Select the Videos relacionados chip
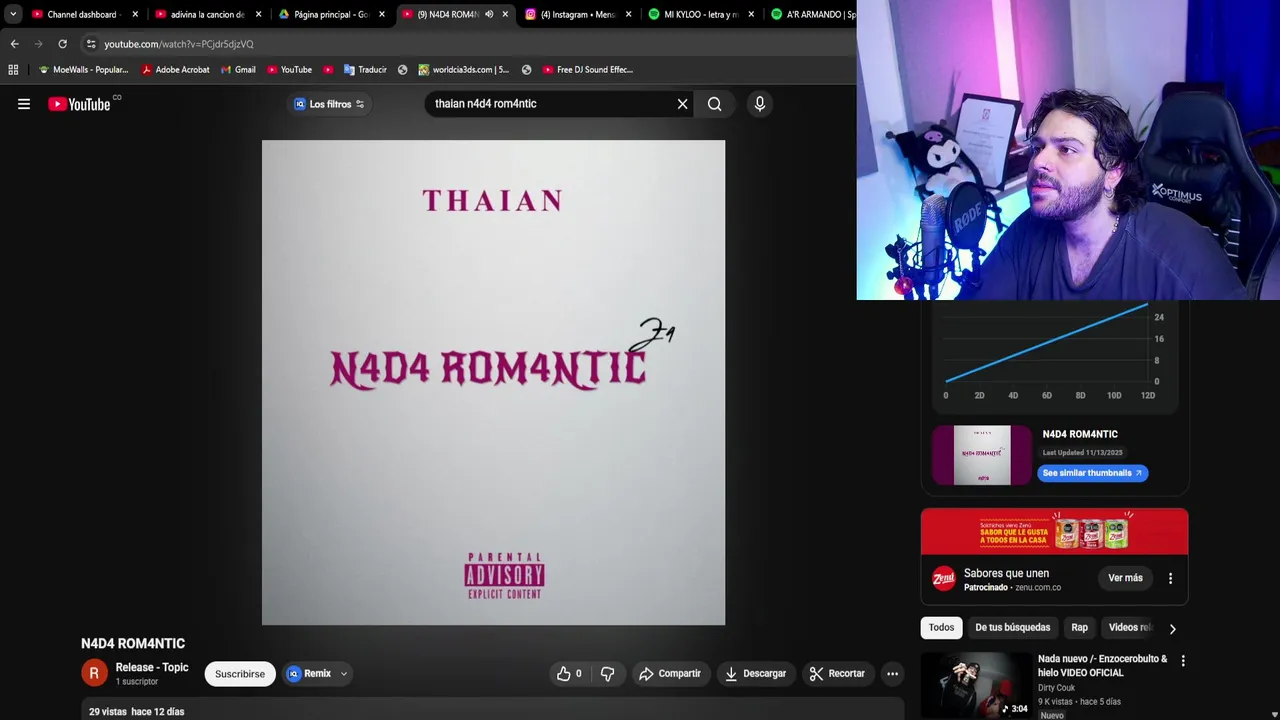The width and height of the screenshot is (1280, 720). click(1130, 627)
